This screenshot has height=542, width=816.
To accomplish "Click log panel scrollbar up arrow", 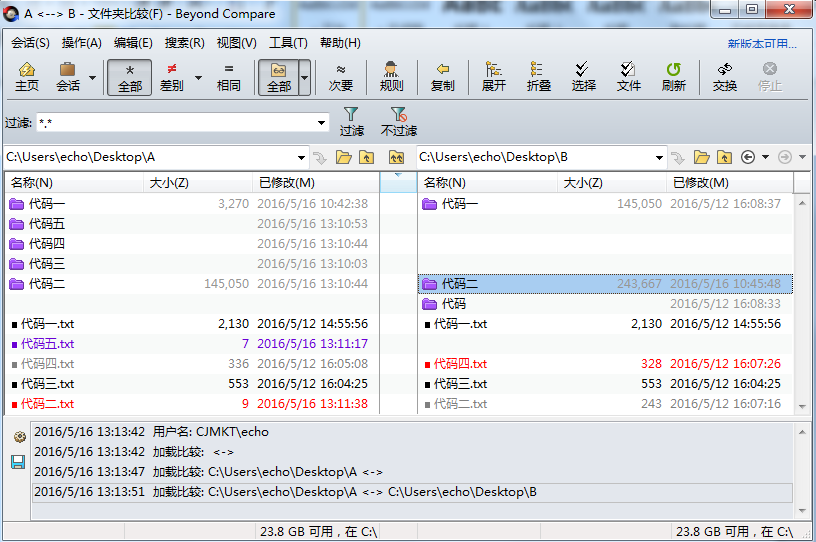I will coord(802,432).
